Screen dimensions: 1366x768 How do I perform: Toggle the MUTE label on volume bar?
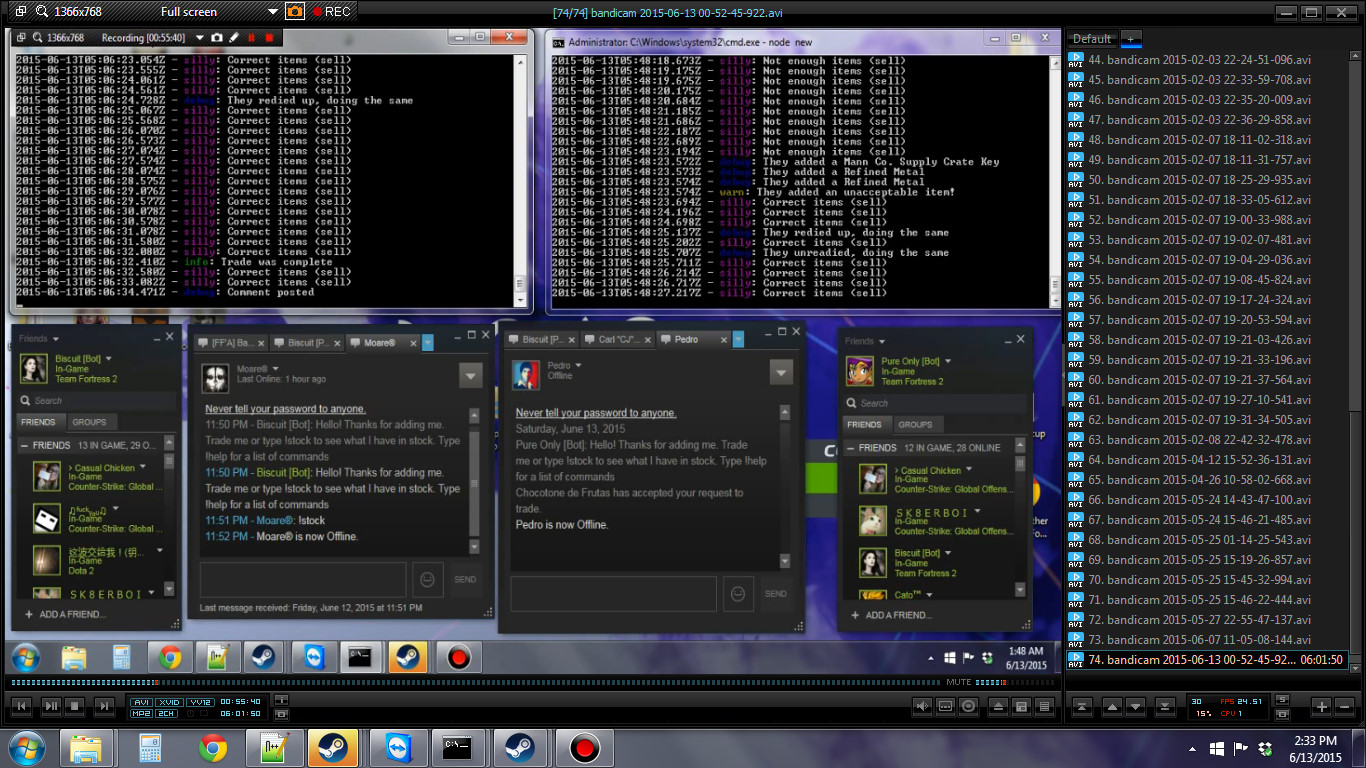[958, 683]
